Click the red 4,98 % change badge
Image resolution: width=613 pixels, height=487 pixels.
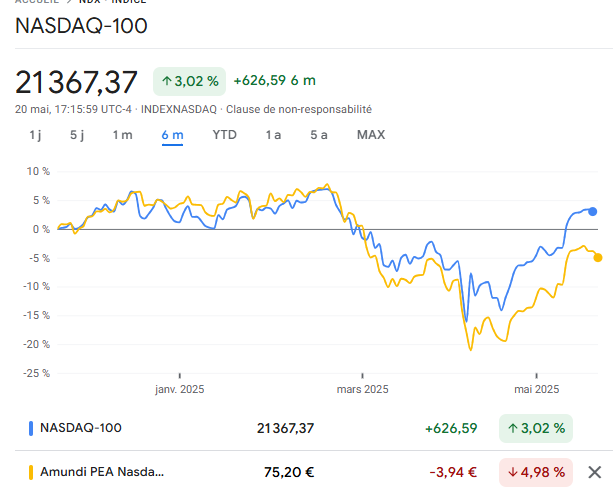535,472
